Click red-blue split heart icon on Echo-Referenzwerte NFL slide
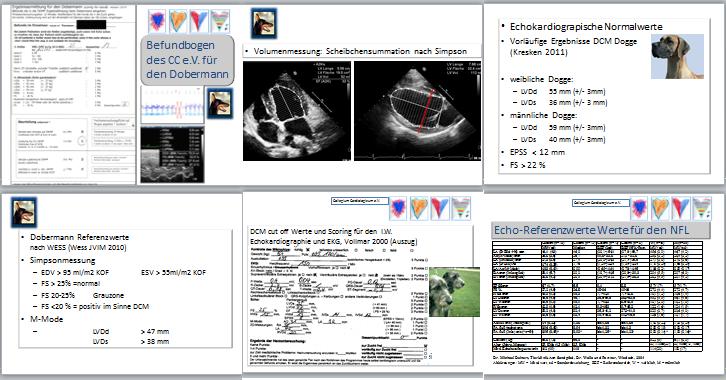The height and width of the screenshot is (380, 726). (681, 208)
